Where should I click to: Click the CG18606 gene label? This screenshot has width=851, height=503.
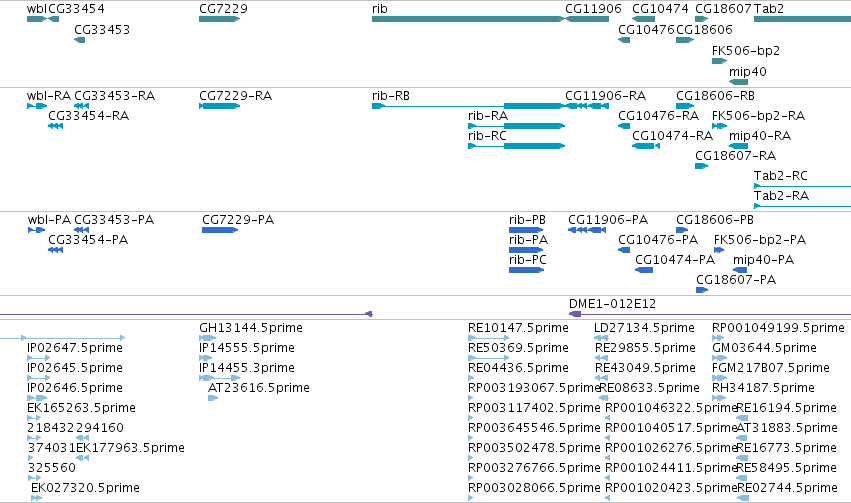[704, 29]
